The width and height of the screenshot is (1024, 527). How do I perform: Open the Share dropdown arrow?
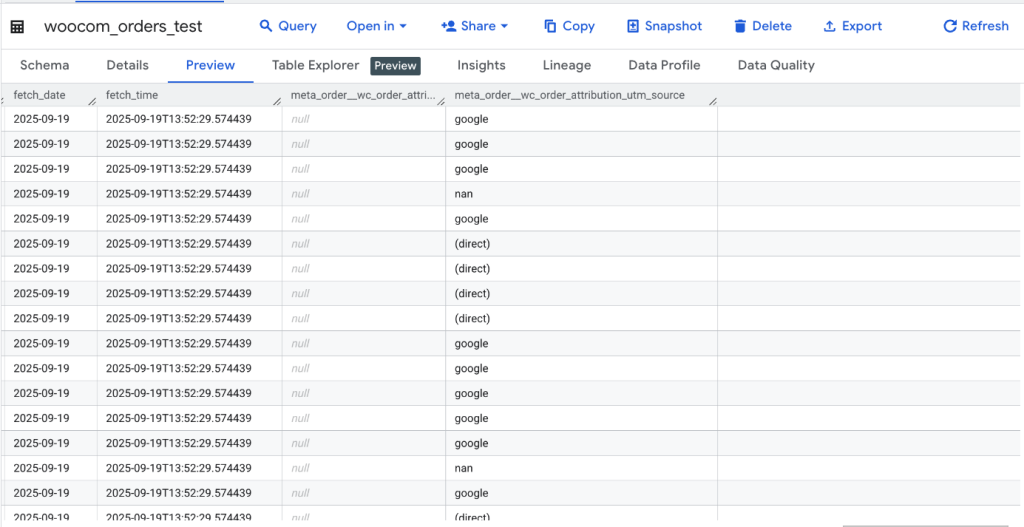(504, 26)
